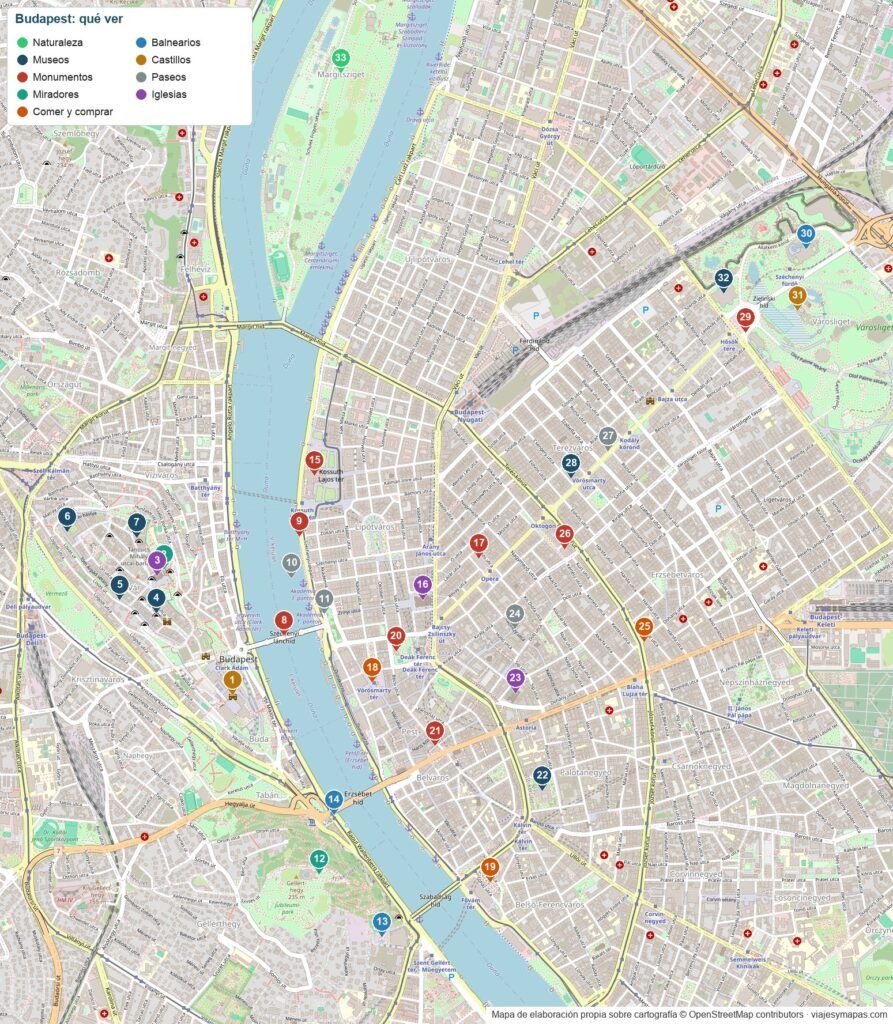Select orange marker 18 at Vörösmarty tér
Image resolution: width=893 pixels, height=1024 pixels.
click(372, 668)
